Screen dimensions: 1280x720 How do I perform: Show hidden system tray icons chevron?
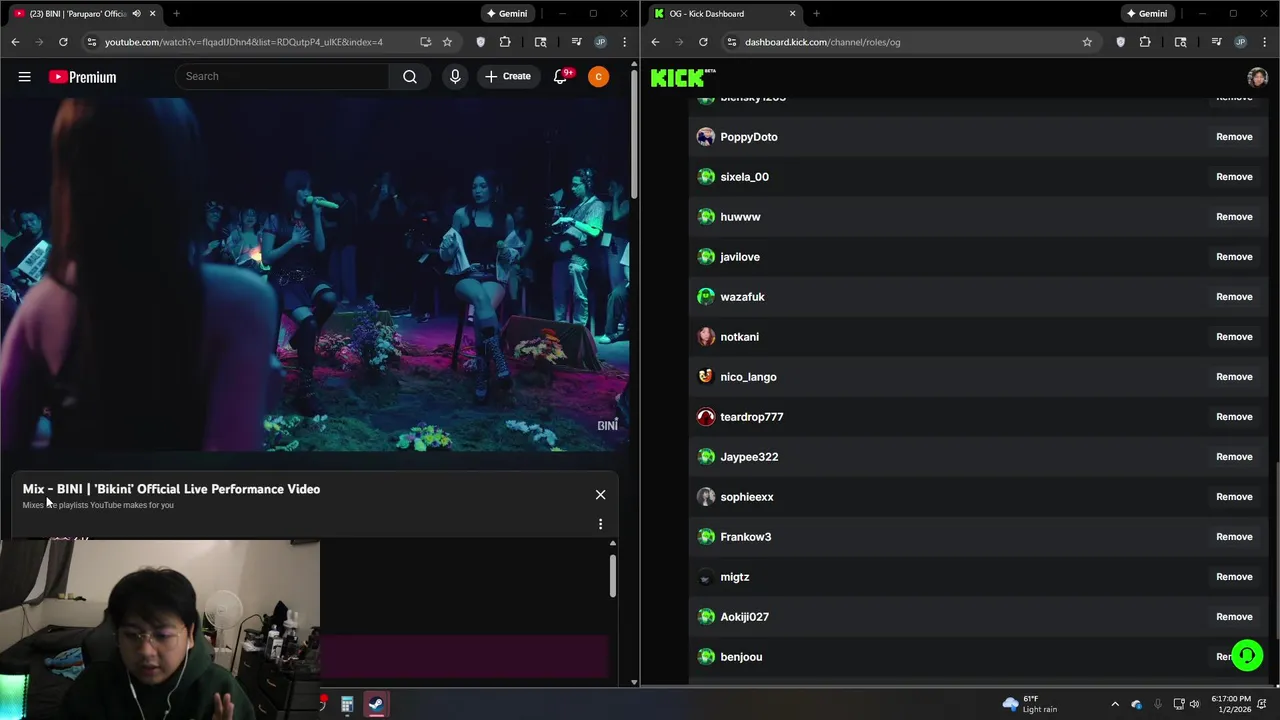(1115, 704)
